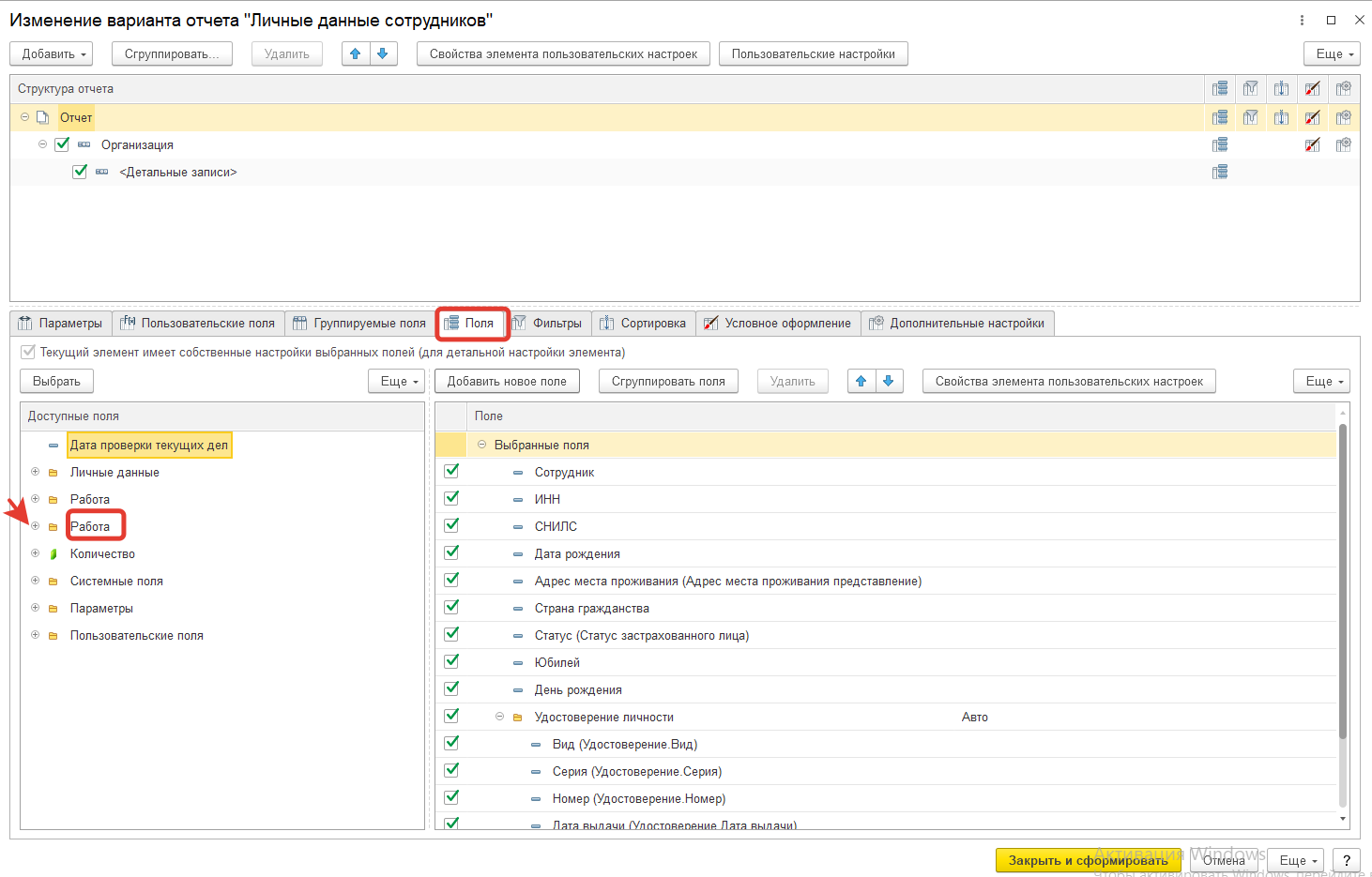Click the fields icon in the Организация row
The width and height of the screenshot is (1372, 877).
coord(1219,144)
